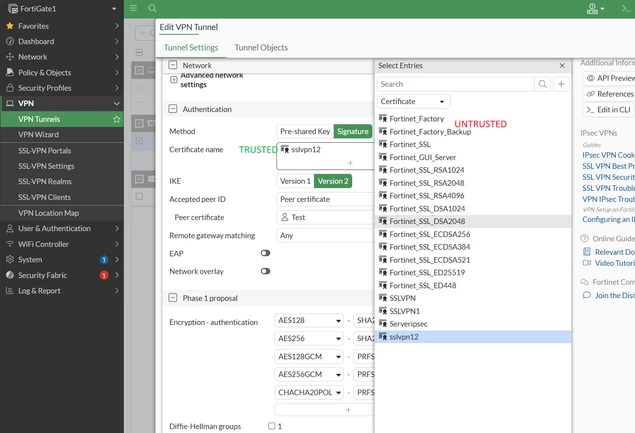Choose IKE Version 2

[x=333, y=181]
